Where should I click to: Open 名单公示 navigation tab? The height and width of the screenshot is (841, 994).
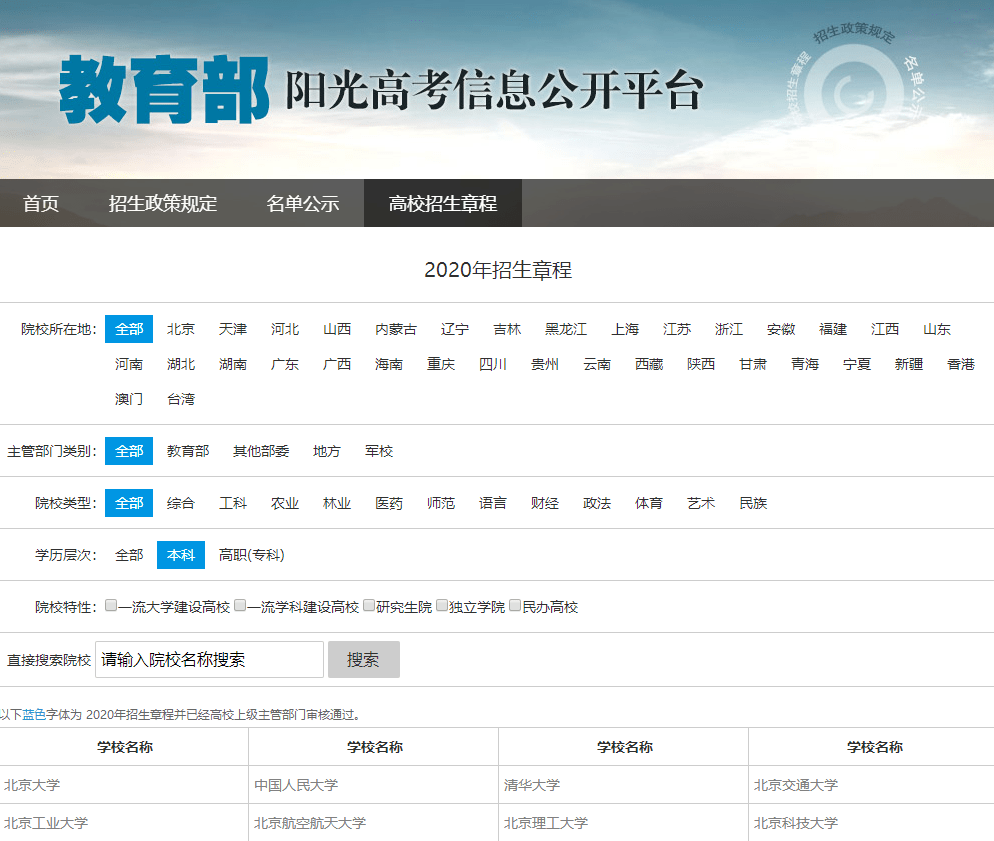(x=302, y=203)
